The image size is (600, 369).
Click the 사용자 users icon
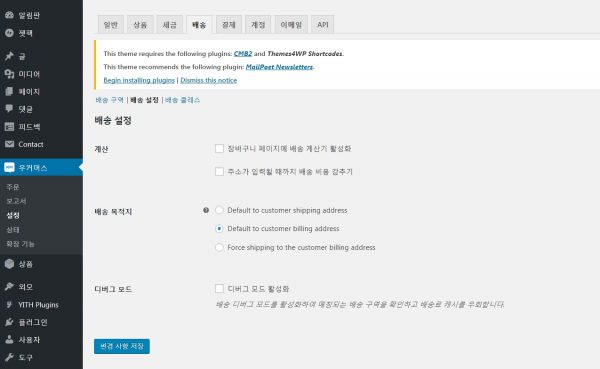point(9,340)
